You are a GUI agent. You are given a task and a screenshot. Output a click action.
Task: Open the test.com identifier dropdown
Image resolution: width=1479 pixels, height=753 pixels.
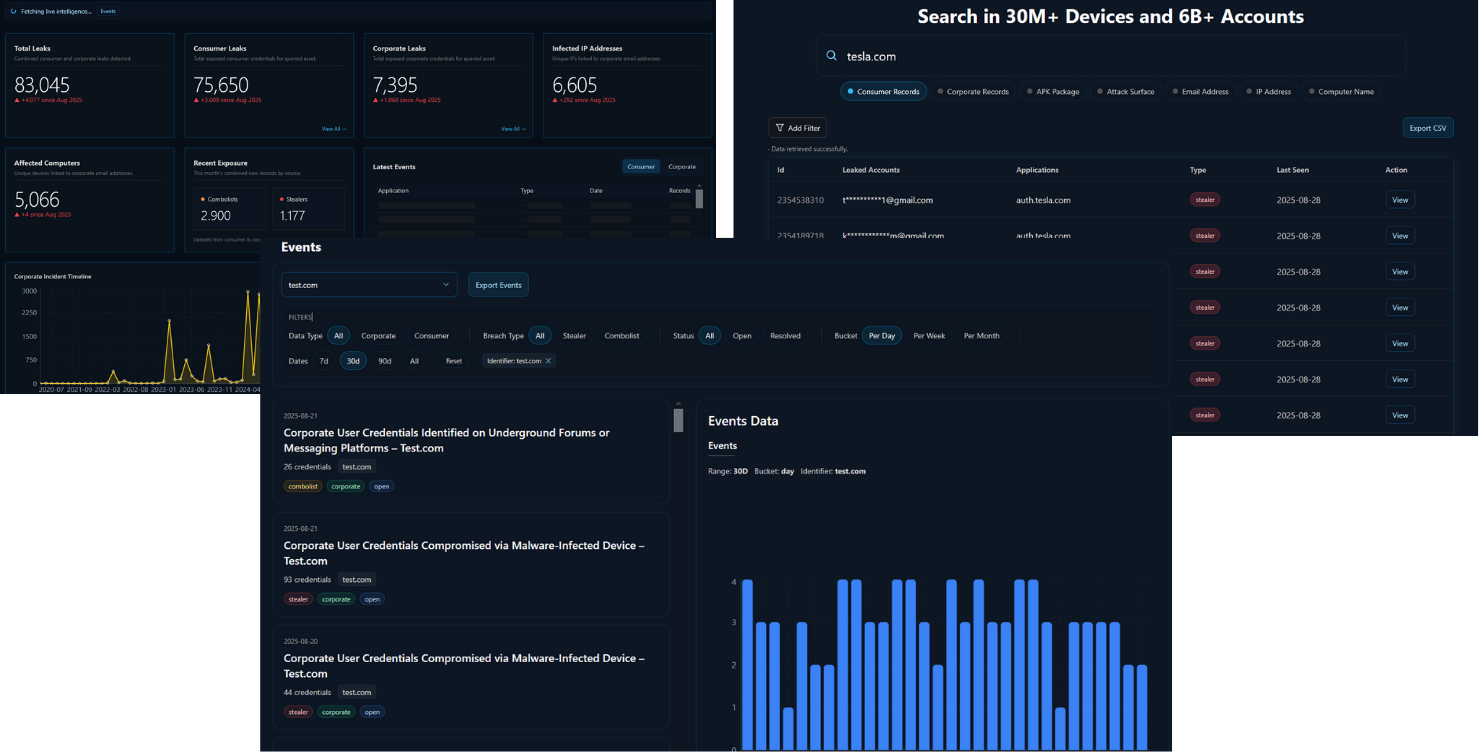click(x=368, y=284)
